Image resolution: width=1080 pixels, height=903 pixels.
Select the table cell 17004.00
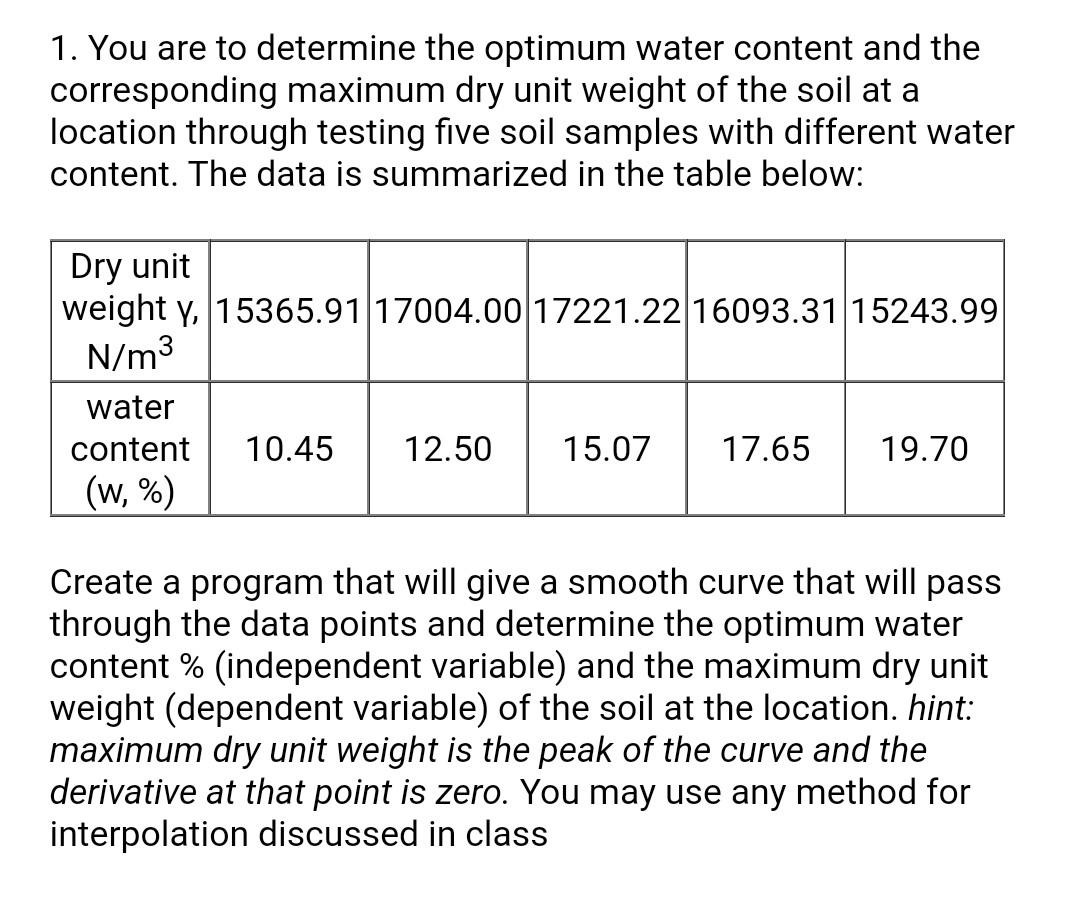tap(448, 311)
